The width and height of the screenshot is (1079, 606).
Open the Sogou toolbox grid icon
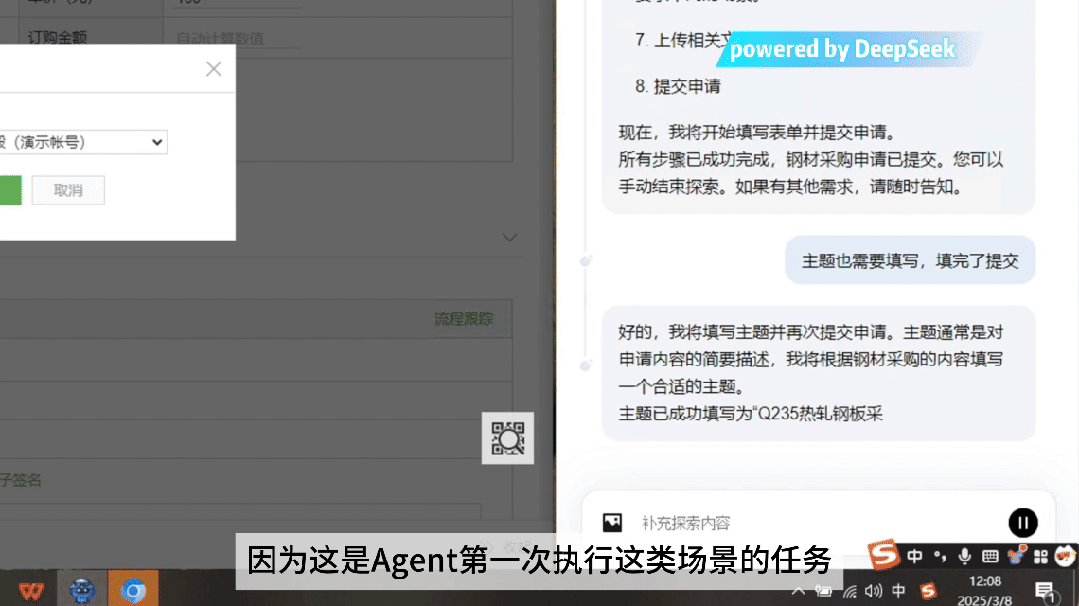point(1040,556)
